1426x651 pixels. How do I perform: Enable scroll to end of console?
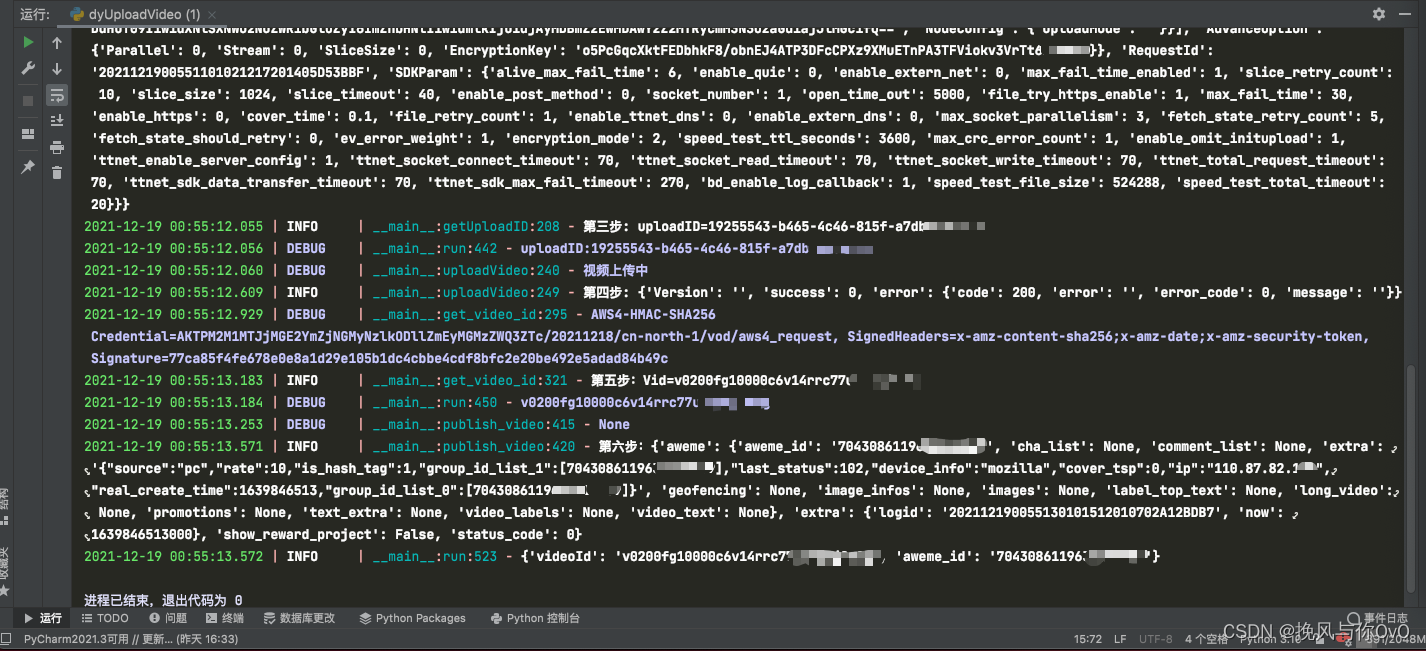coord(57,121)
